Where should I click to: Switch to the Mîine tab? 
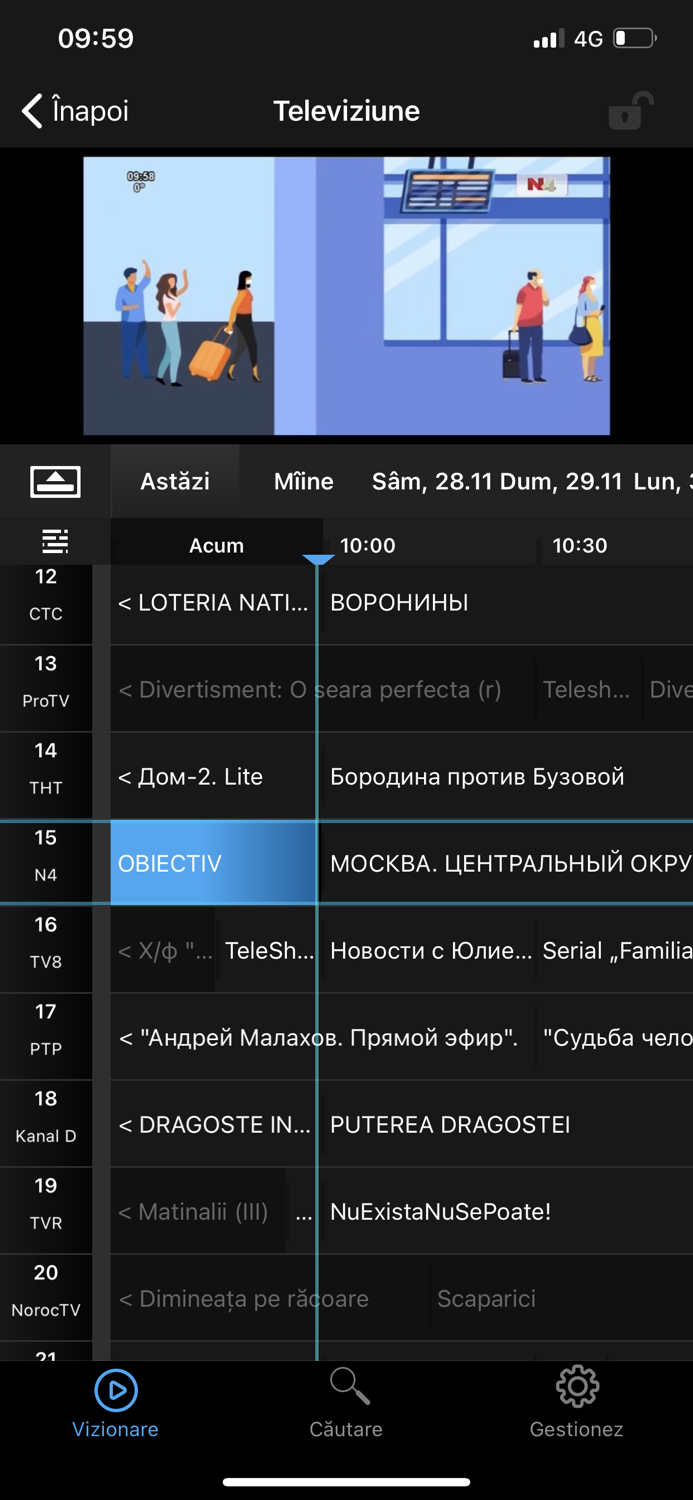tap(304, 481)
